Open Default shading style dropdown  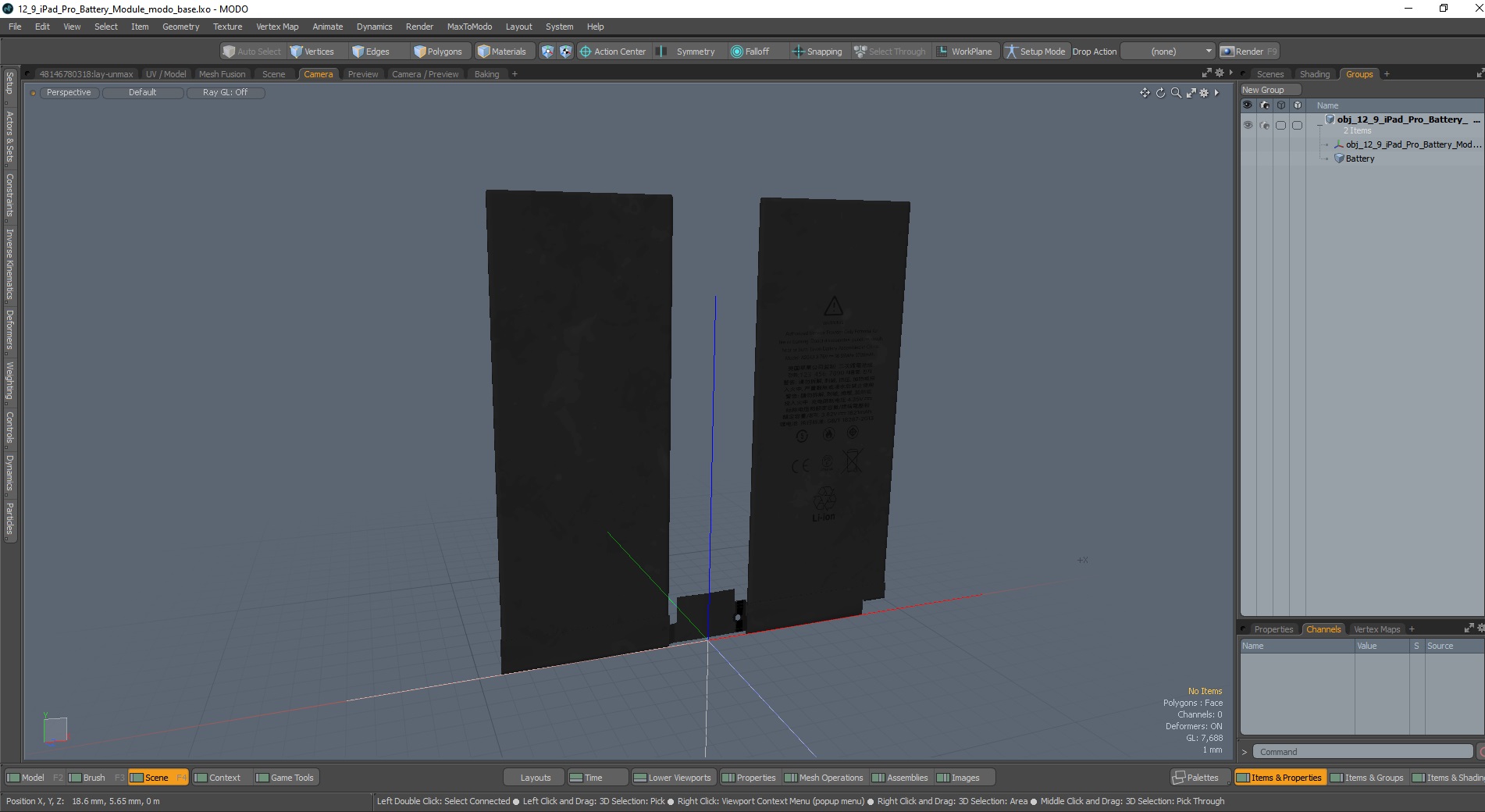pyautogui.click(x=142, y=92)
